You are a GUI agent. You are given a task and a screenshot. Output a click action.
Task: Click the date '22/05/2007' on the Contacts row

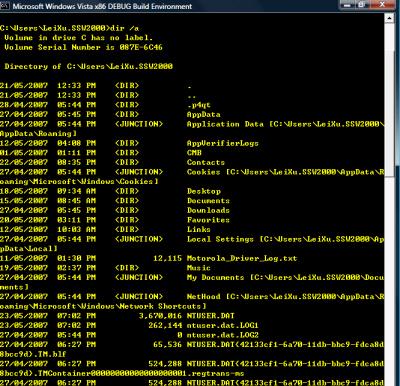24,162
